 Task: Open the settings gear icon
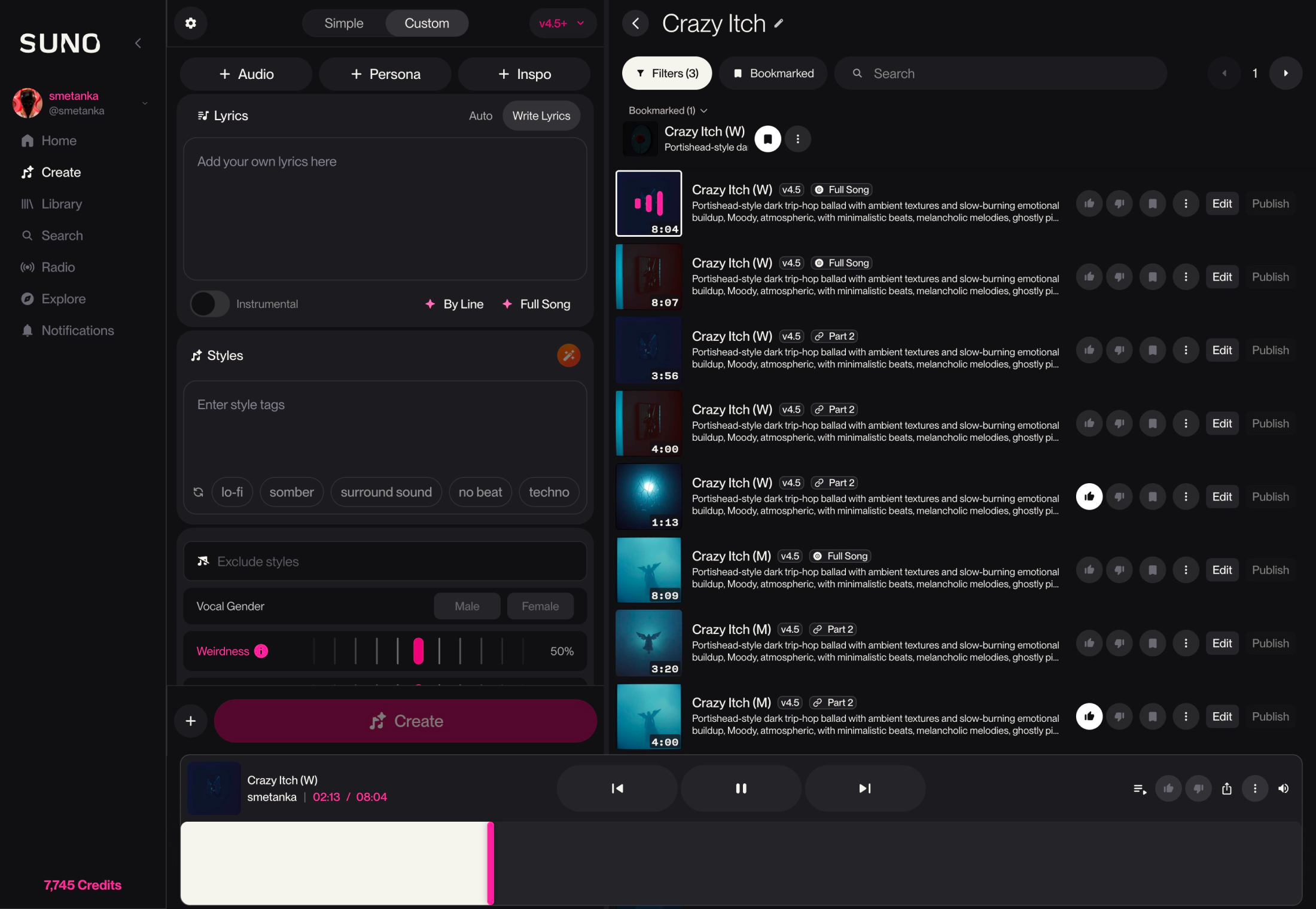[x=190, y=23]
